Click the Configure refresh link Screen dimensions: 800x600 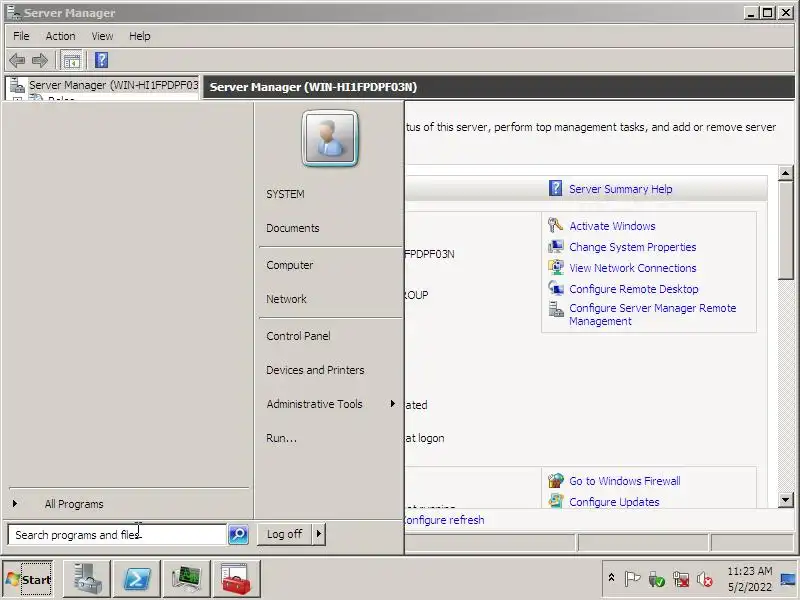(x=444, y=520)
